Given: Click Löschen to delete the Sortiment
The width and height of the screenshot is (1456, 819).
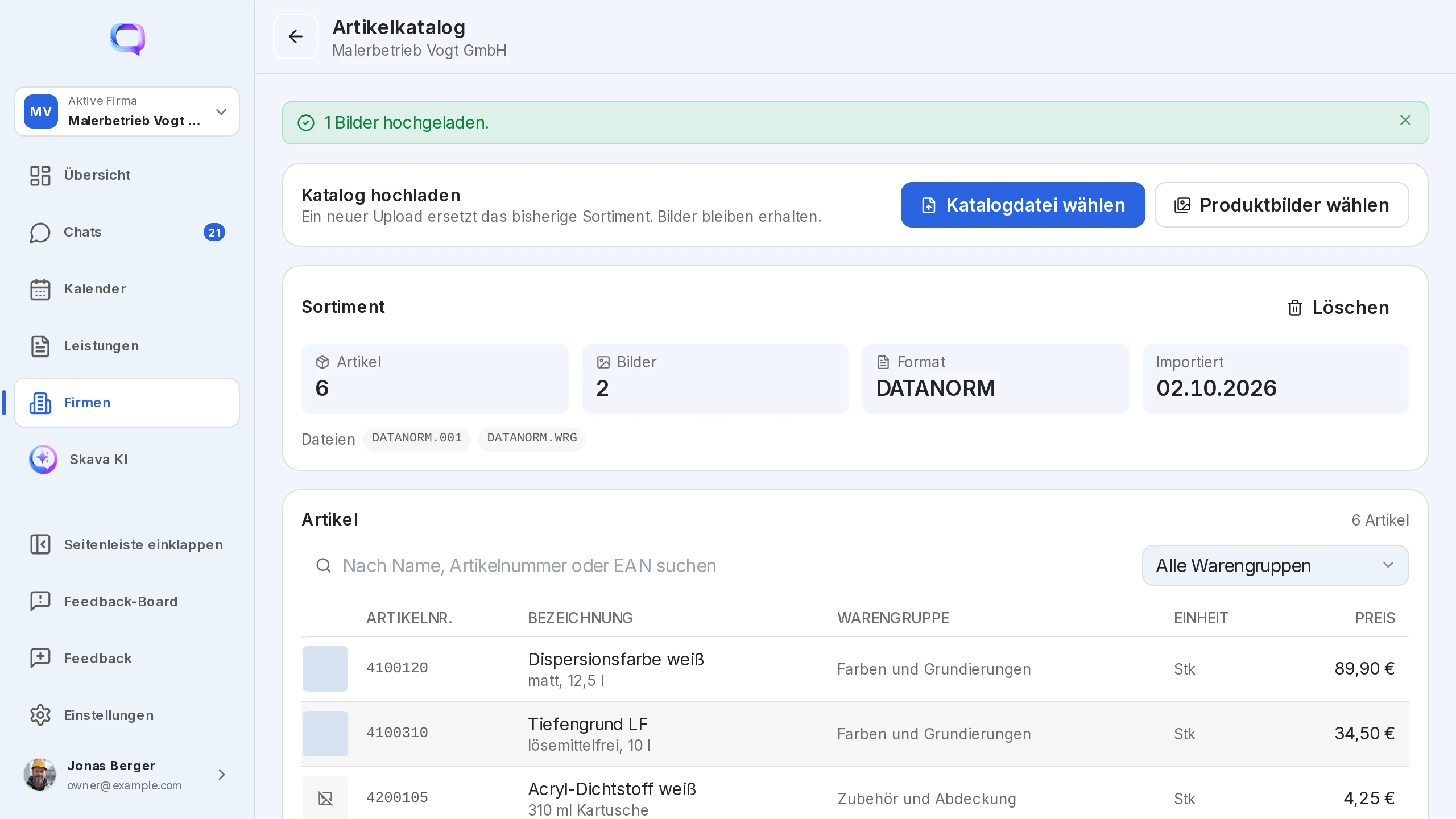Looking at the screenshot, I should (x=1338, y=308).
